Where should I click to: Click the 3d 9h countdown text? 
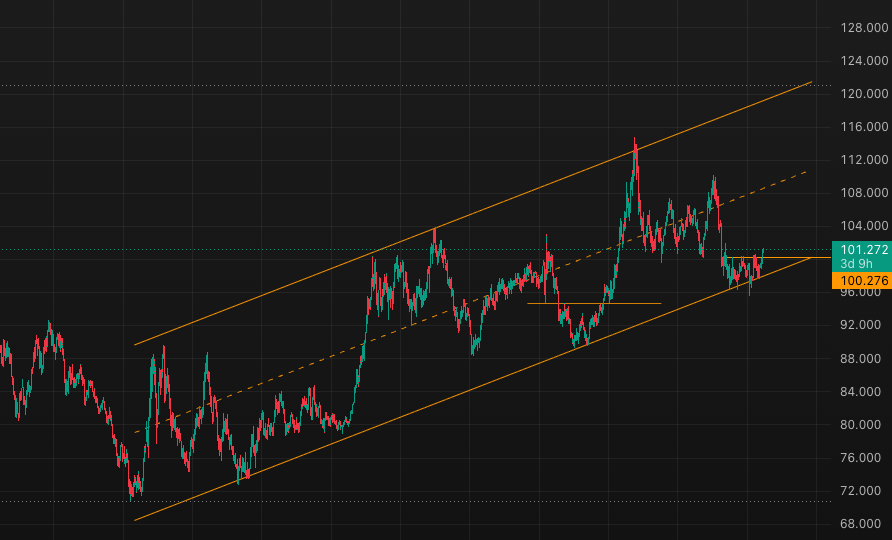[856, 263]
